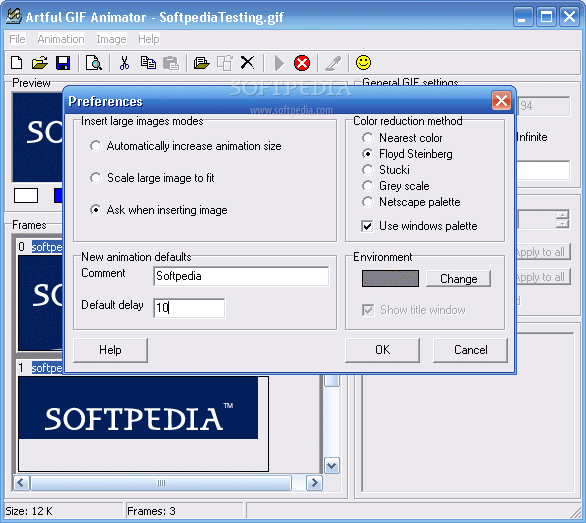Cut with the scissors icon

coord(124,63)
